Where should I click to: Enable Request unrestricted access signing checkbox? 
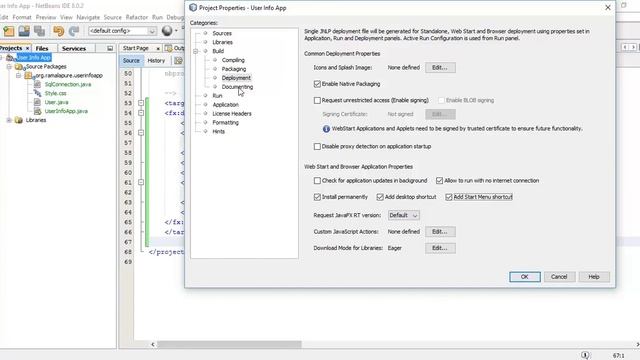point(317,100)
